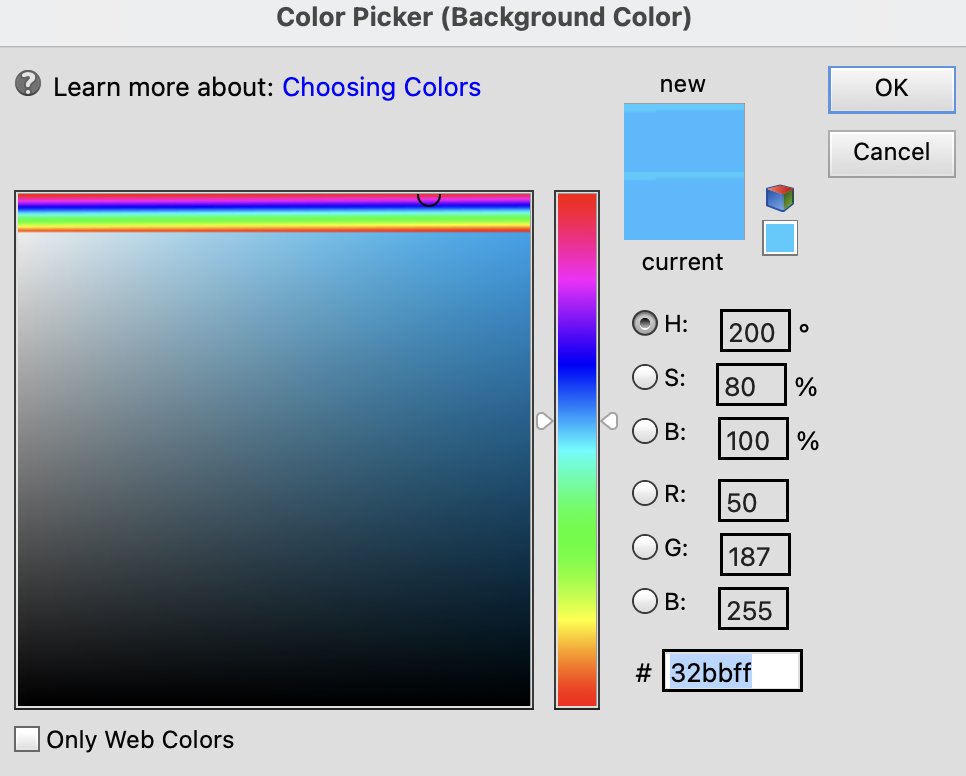
Task: Enable the Only Web Colors checkbox
Action: (28, 739)
